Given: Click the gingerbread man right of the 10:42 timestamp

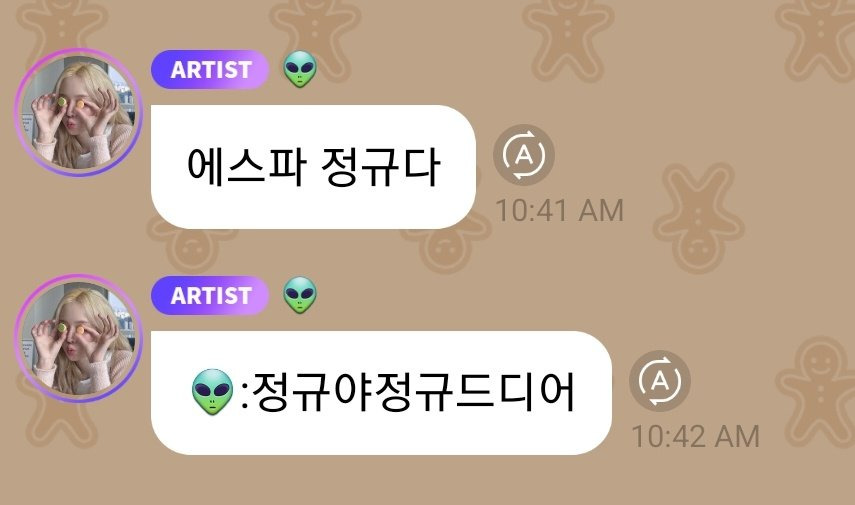Looking at the screenshot, I should click(817, 392).
